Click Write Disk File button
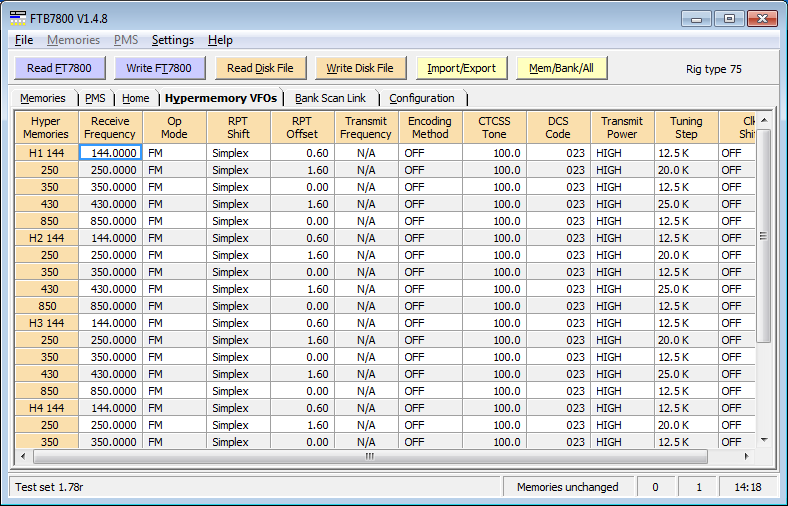788x506 pixels. click(x=360, y=68)
